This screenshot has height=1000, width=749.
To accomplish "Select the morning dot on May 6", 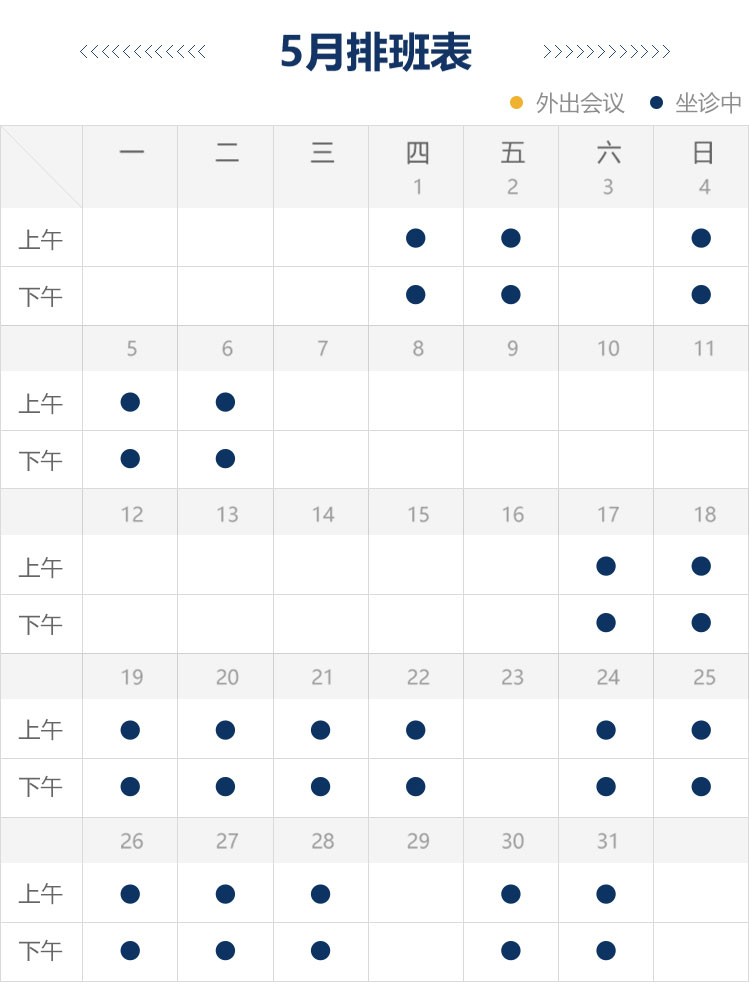I will (x=225, y=402).
